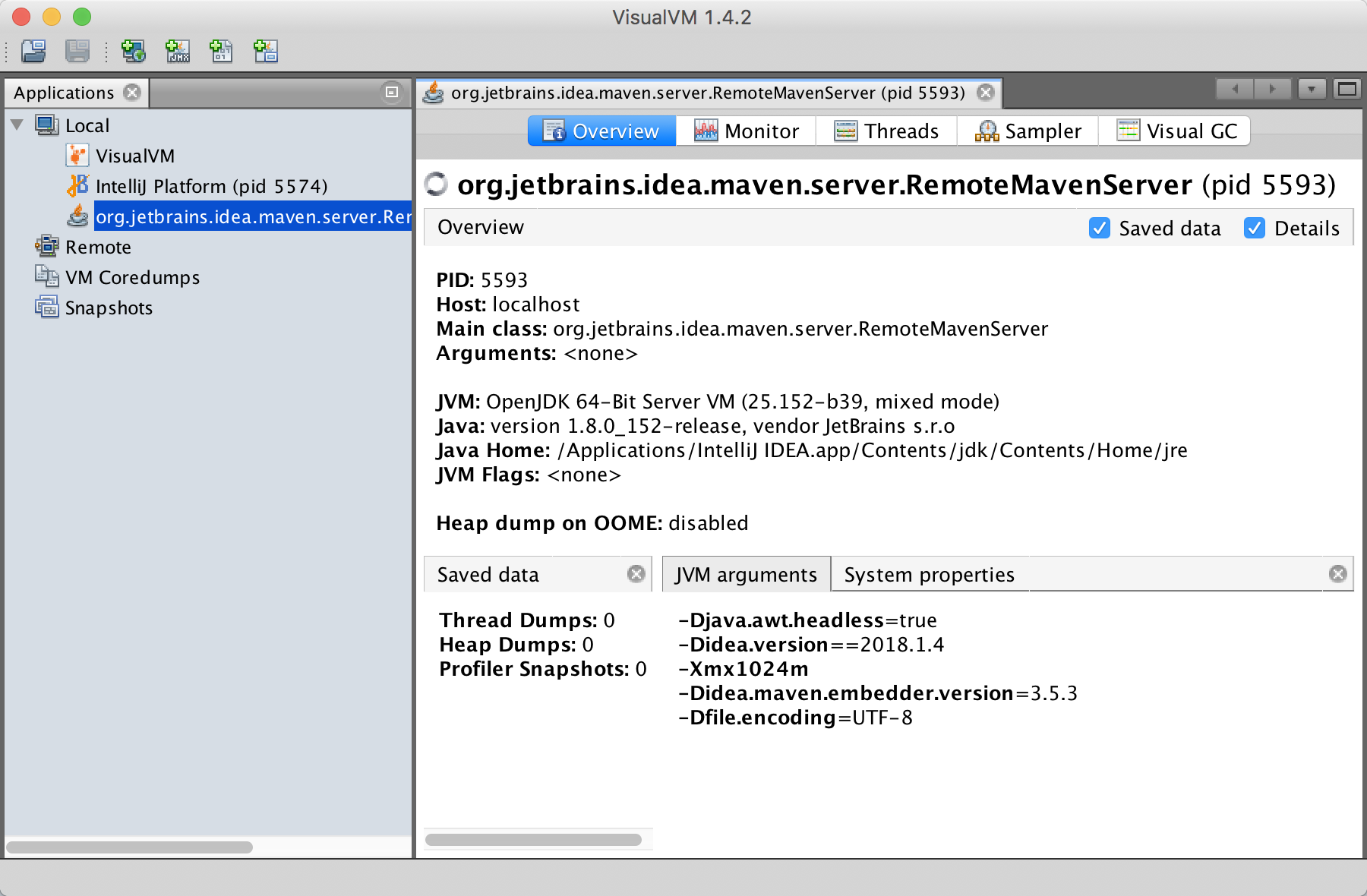The width and height of the screenshot is (1367, 896).
Task: Select the Remote tree node
Action: [98, 247]
